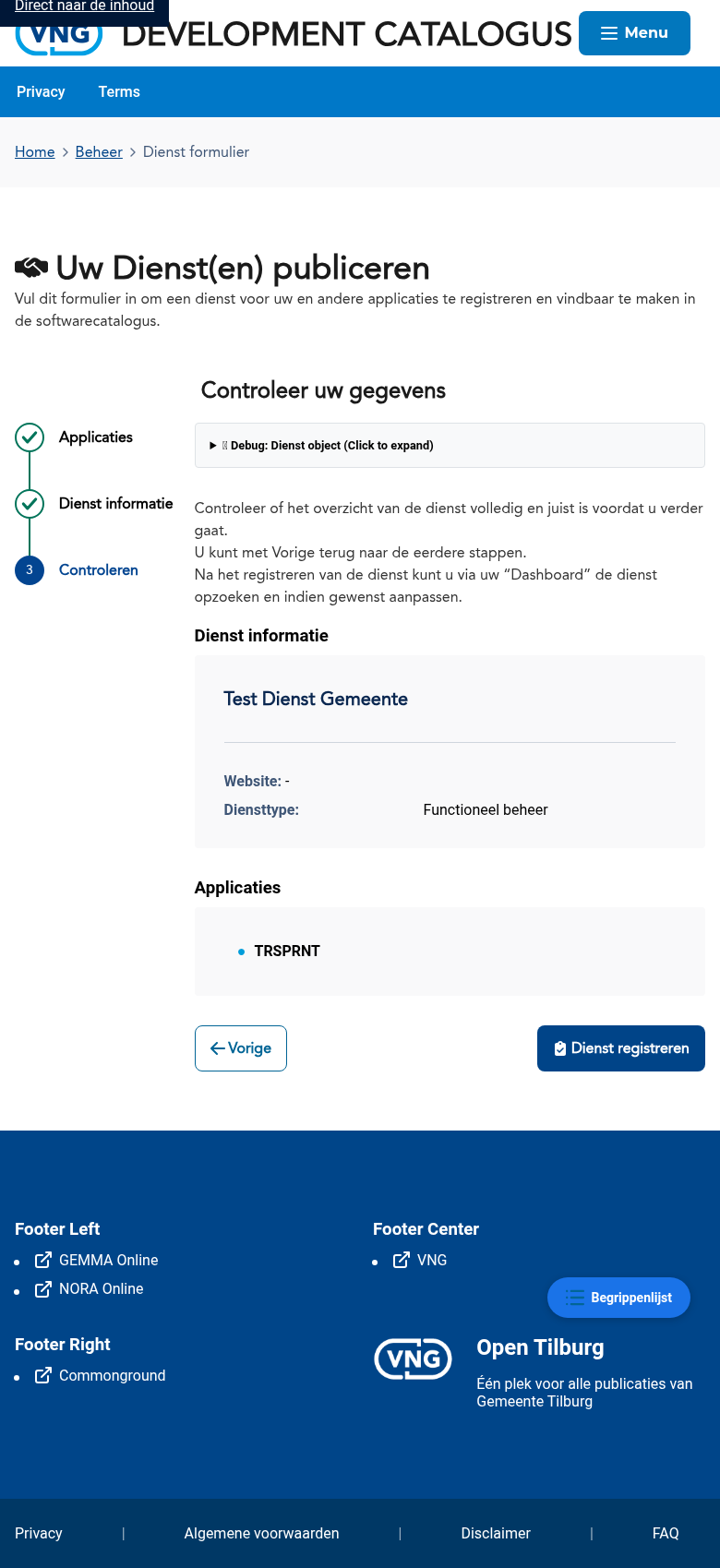Click the external link icon beside VNG
Image resolution: width=720 pixels, height=1568 pixels.
pos(402,1261)
